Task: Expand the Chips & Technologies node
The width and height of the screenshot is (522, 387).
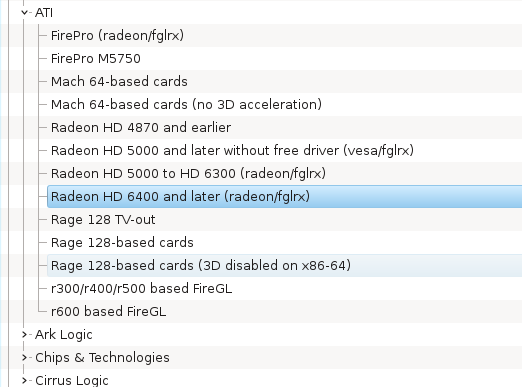Action: click(24, 358)
